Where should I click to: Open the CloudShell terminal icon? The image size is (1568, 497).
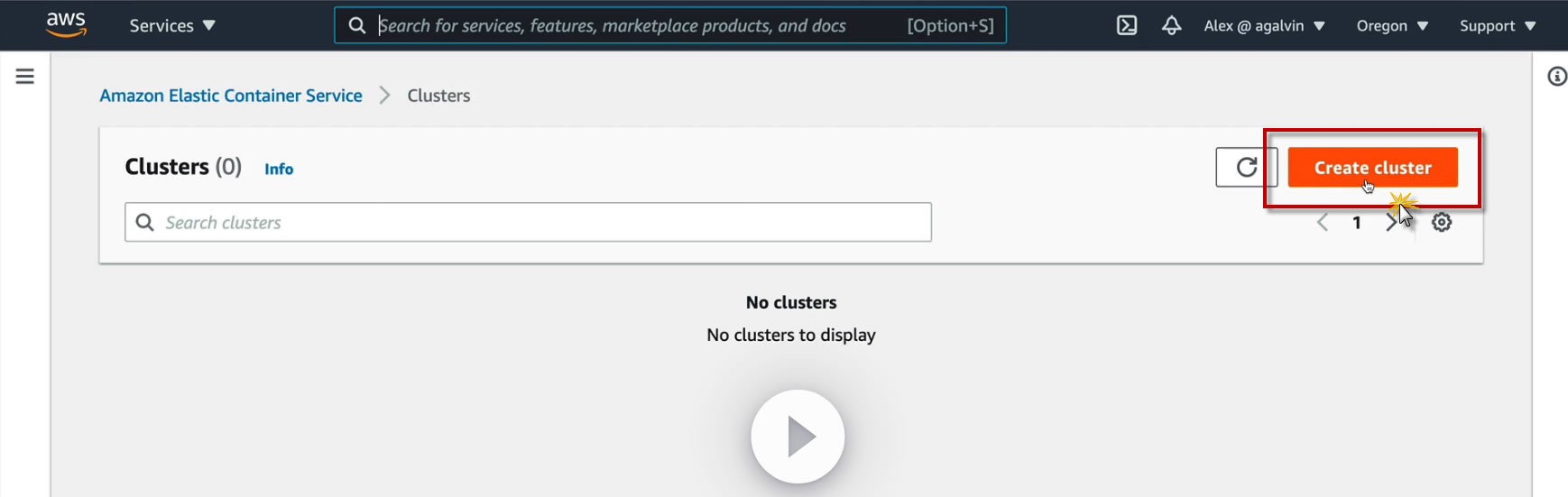tap(1127, 25)
